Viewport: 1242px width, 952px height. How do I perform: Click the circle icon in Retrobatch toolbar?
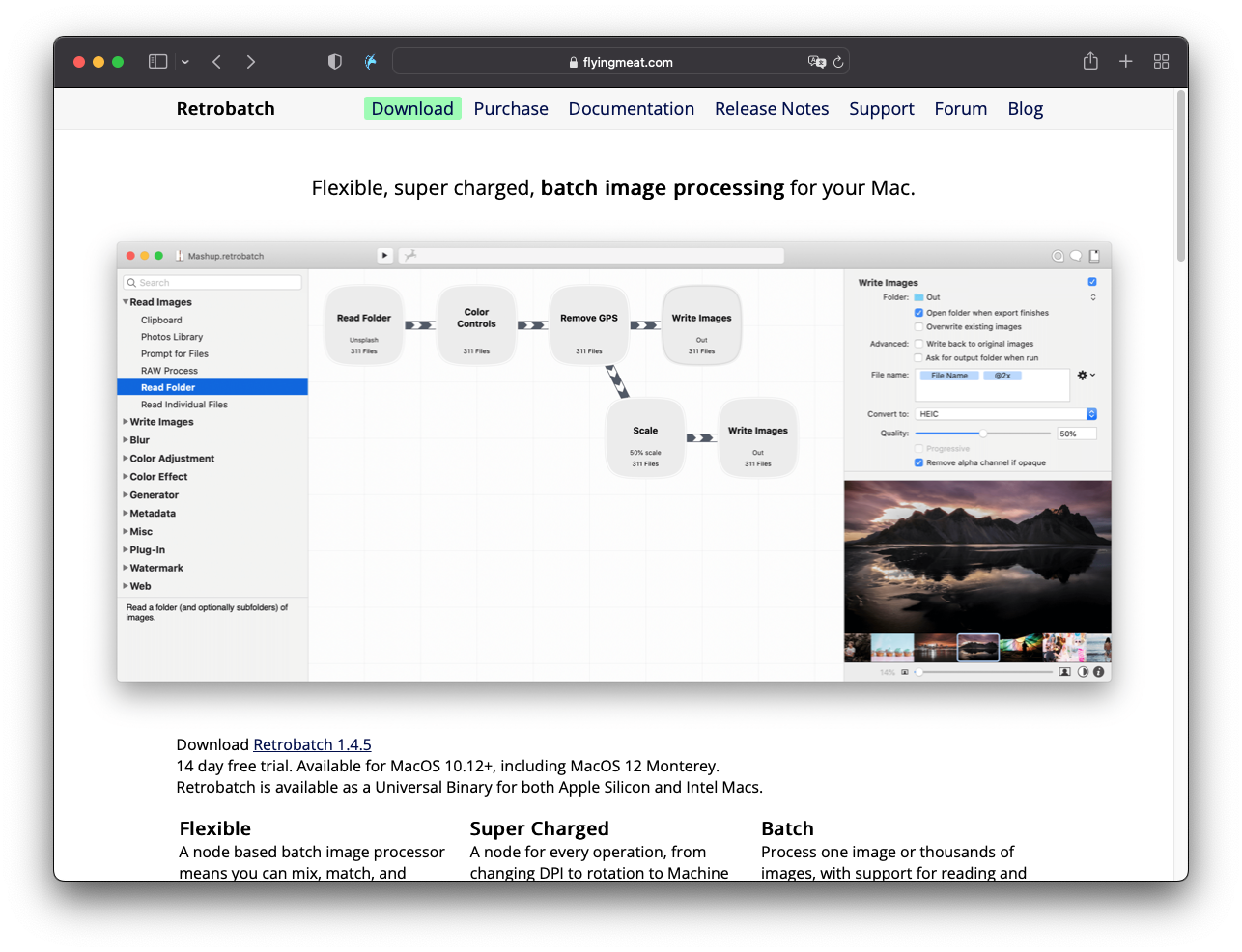coord(1058,256)
